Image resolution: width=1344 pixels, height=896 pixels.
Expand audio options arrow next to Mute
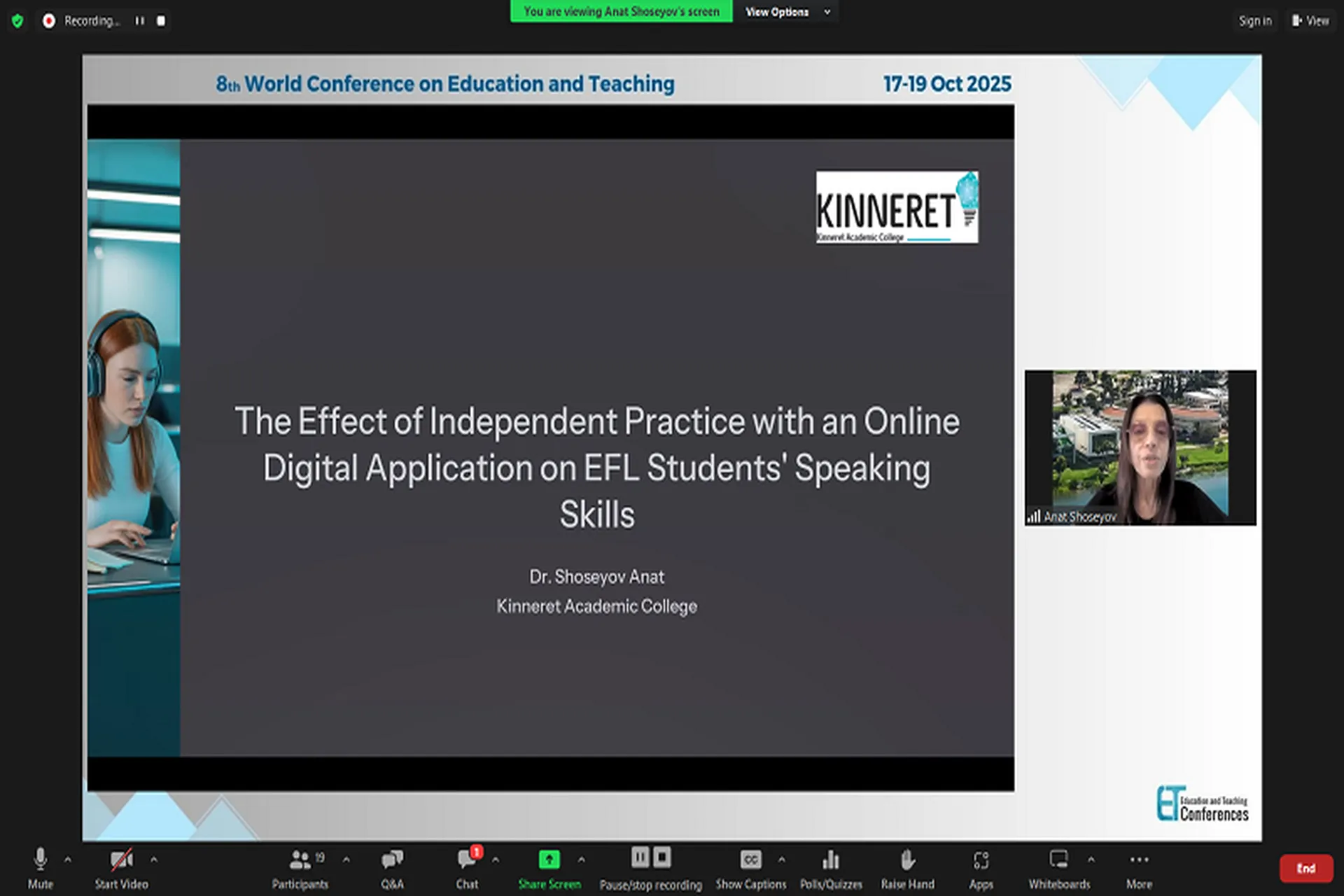[68, 859]
